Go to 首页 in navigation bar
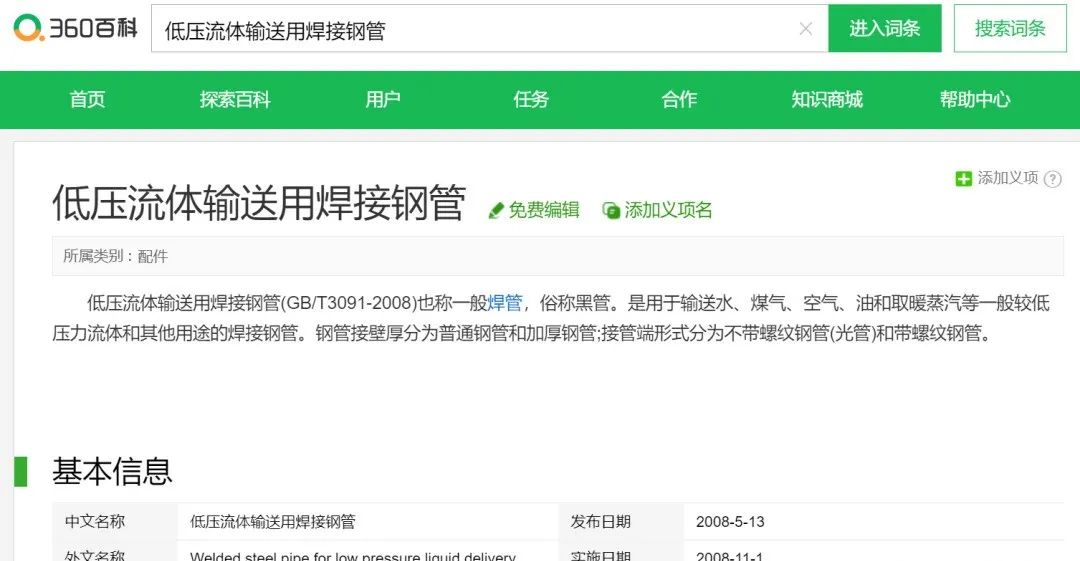Image resolution: width=1080 pixels, height=561 pixels. tap(87, 99)
